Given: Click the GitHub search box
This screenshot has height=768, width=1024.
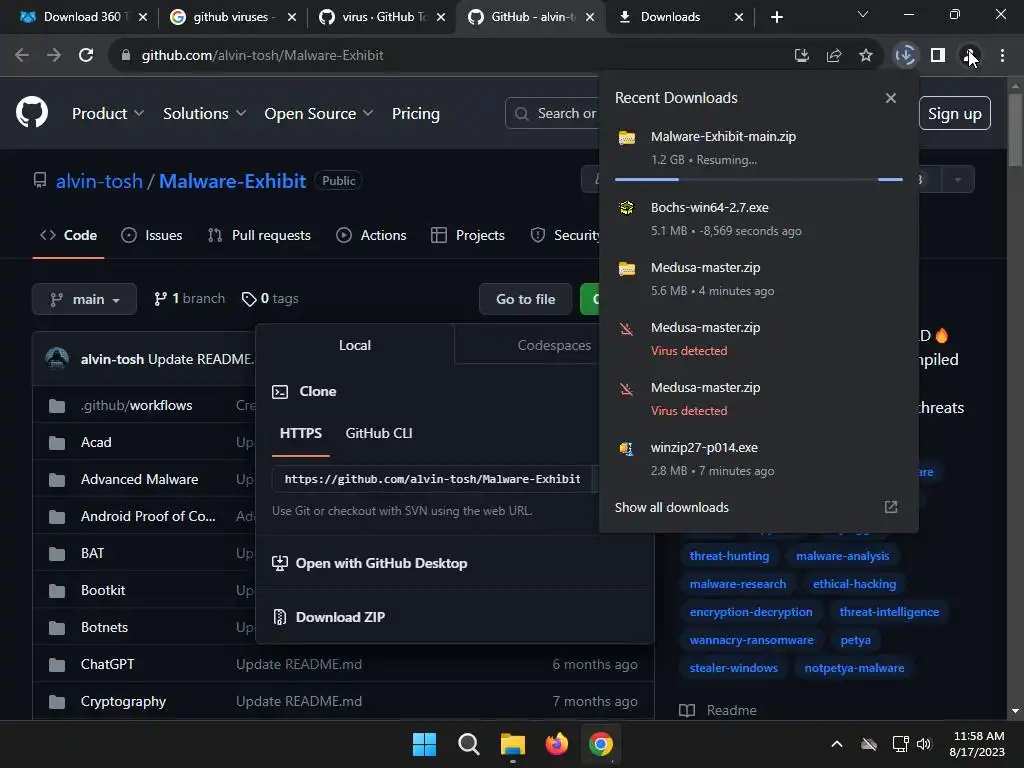Looking at the screenshot, I should tap(554, 114).
